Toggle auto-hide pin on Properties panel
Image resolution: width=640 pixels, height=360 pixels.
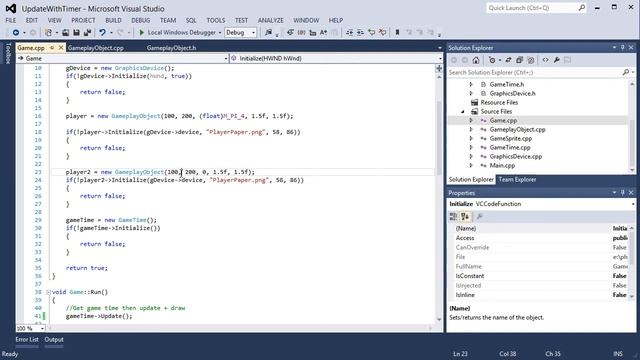tap(622, 193)
